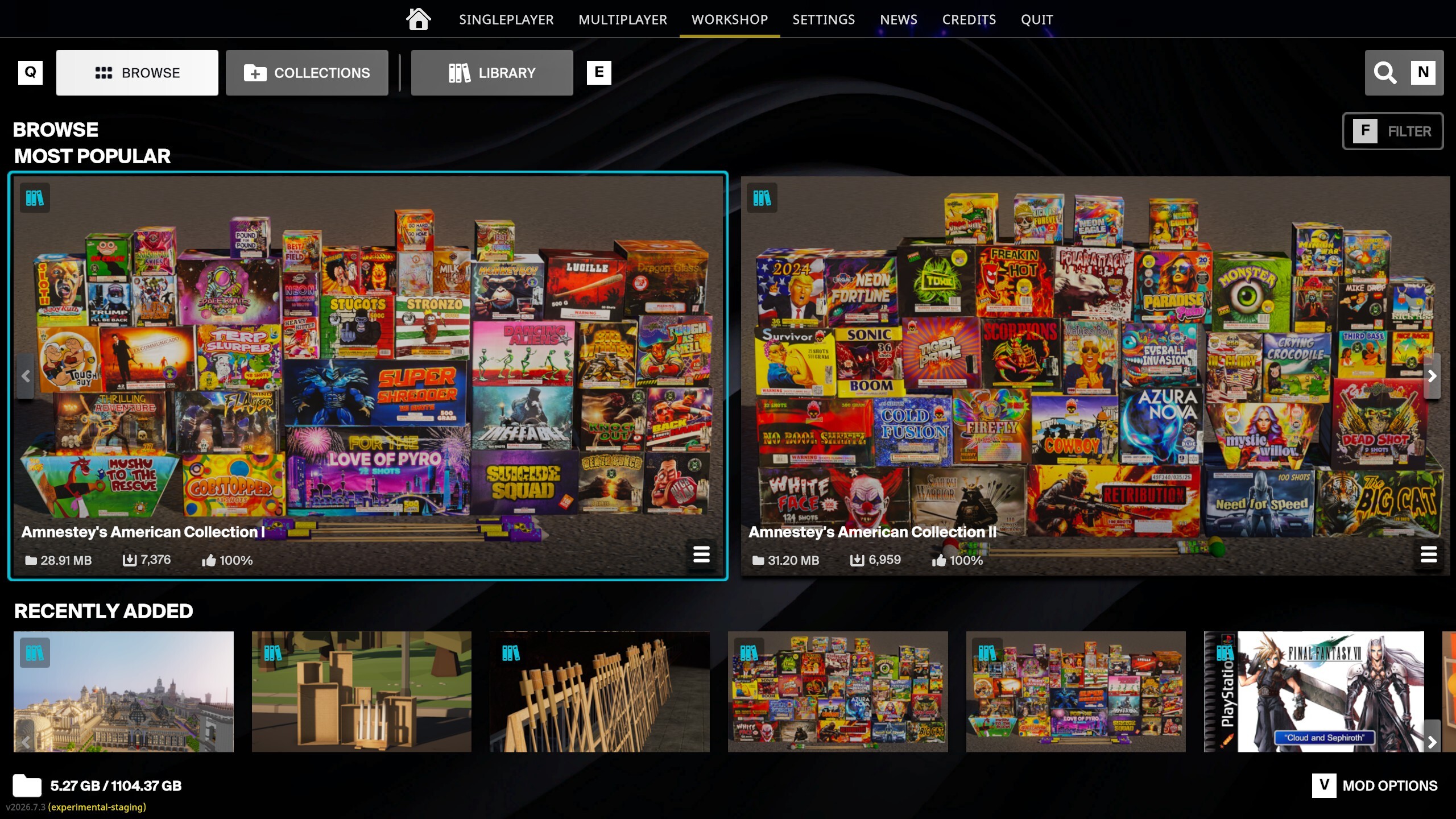Click library icon on fifth recent thumbnail
This screenshot has width=1456, height=819.
click(x=987, y=653)
